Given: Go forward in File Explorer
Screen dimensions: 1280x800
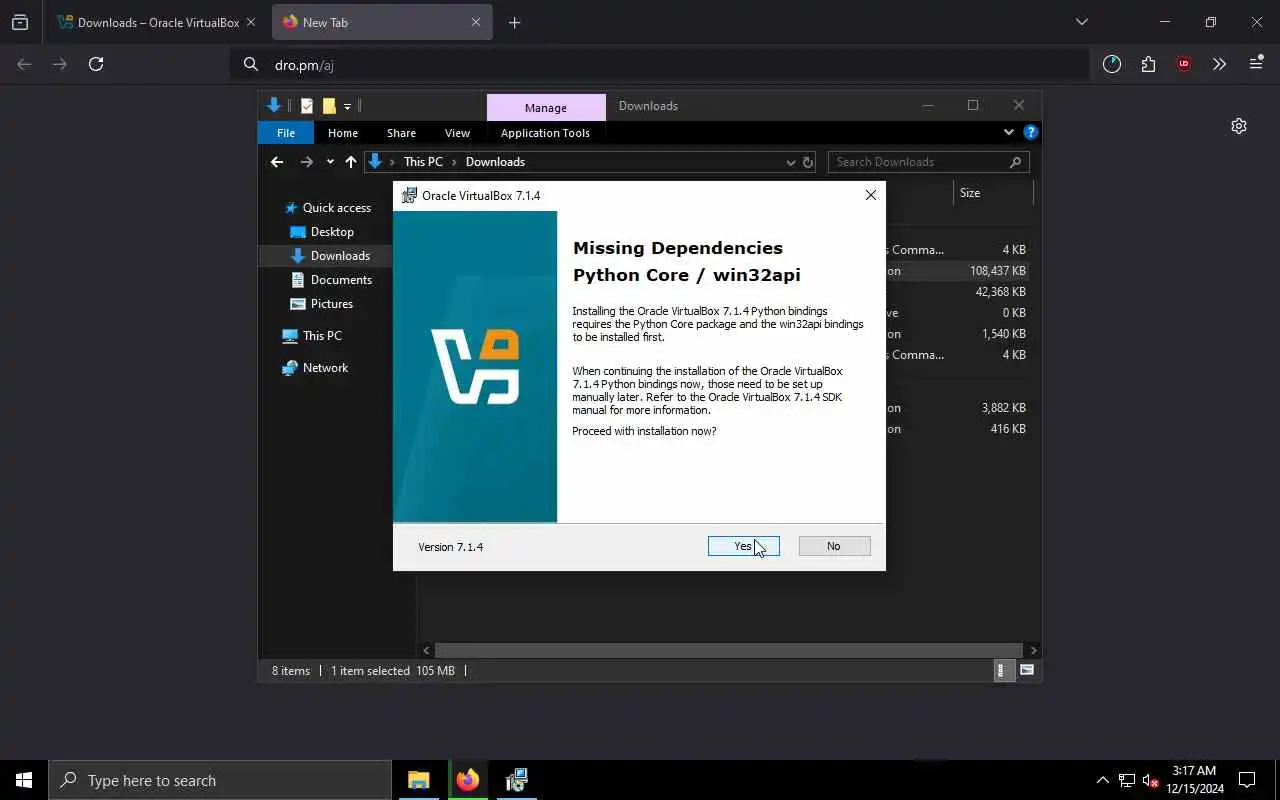Looking at the screenshot, I should click(307, 162).
